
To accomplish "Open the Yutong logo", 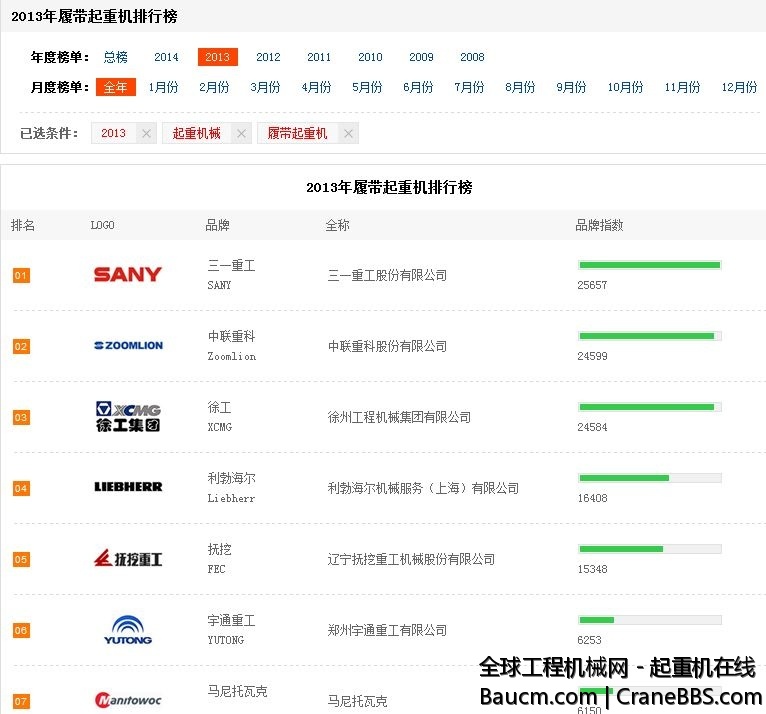I will pyautogui.click(x=127, y=630).
